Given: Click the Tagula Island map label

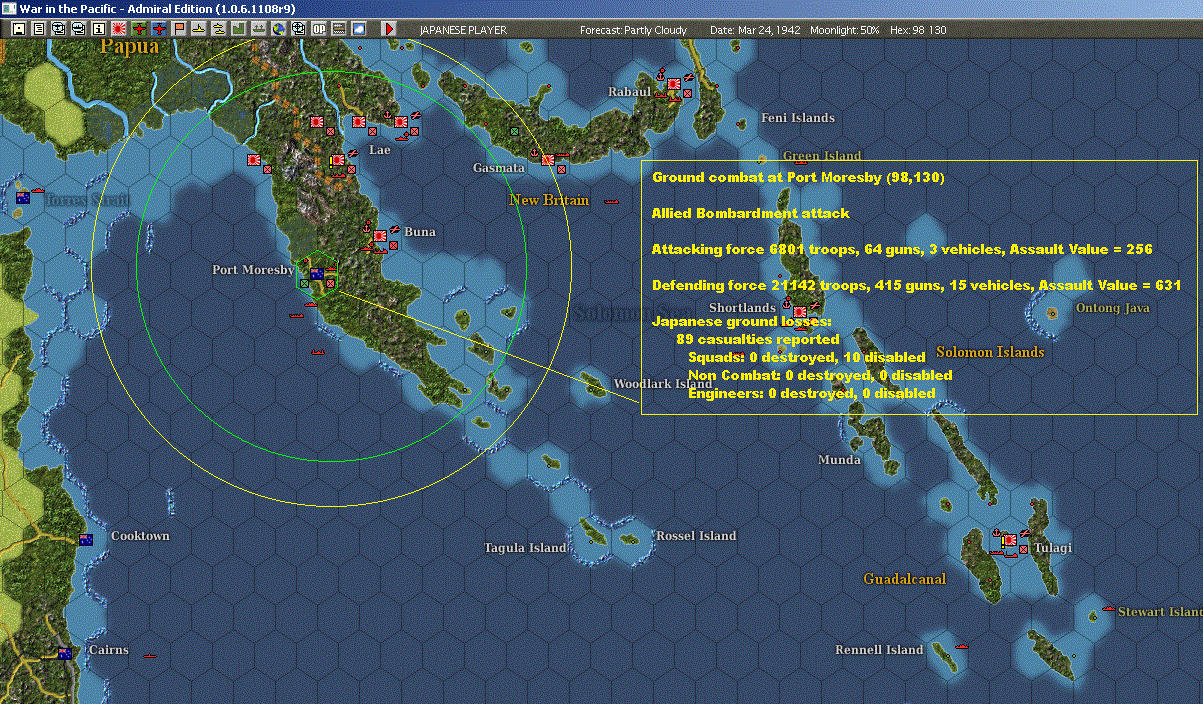Looking at the screenshot, I should (x=526, y=548).
